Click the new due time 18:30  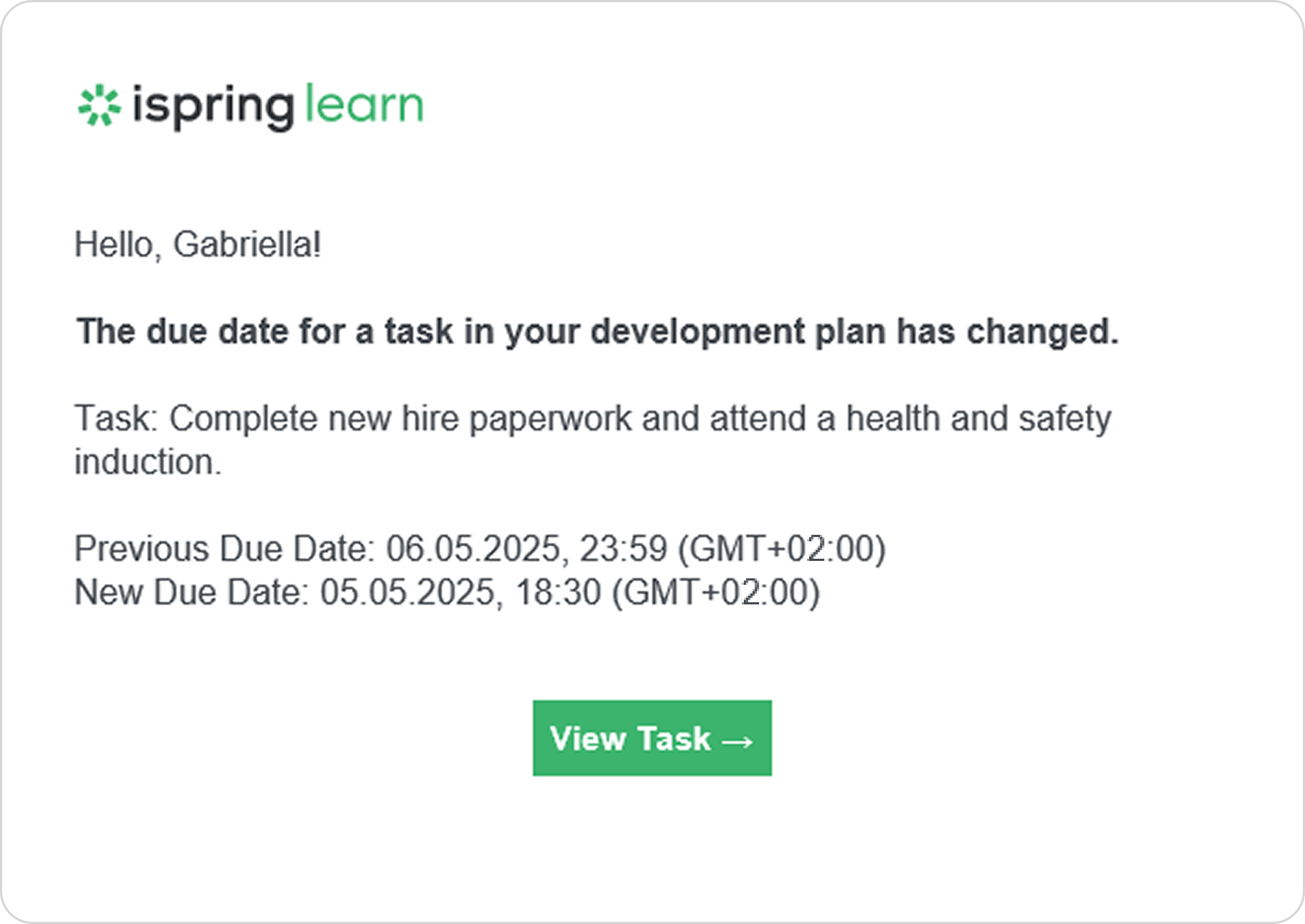click(x=558, y=592)
